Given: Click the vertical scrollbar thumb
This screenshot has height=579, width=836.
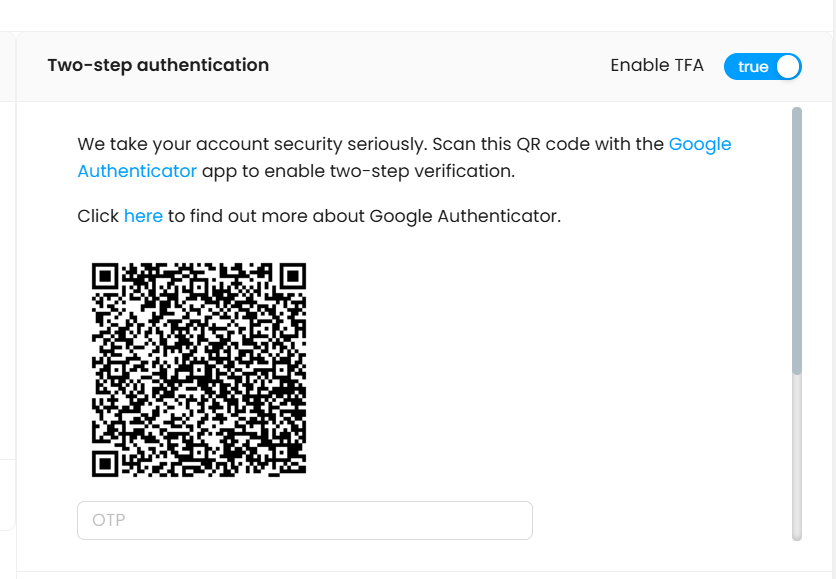Looking at the screenshot, I should point(797,240).
